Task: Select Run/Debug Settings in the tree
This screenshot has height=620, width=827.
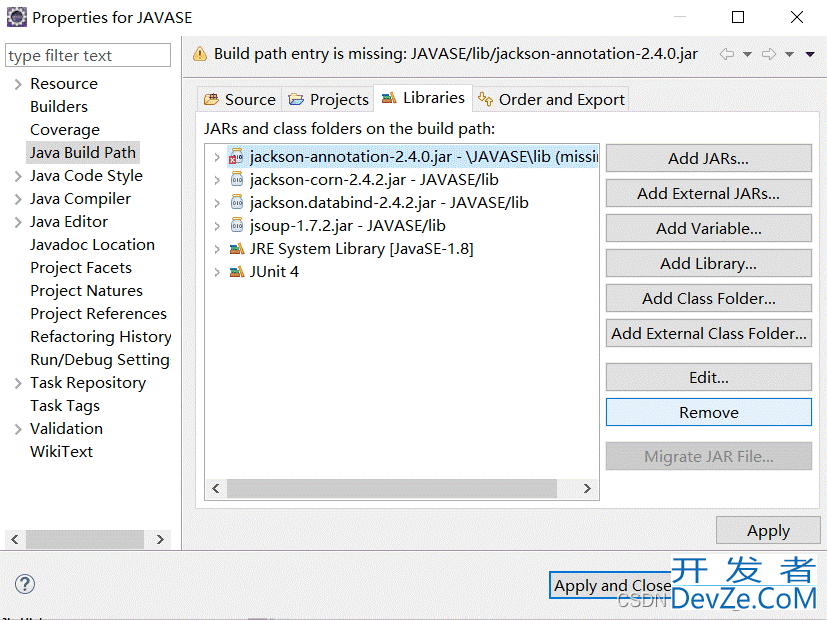Action: [x=100, y=360]
